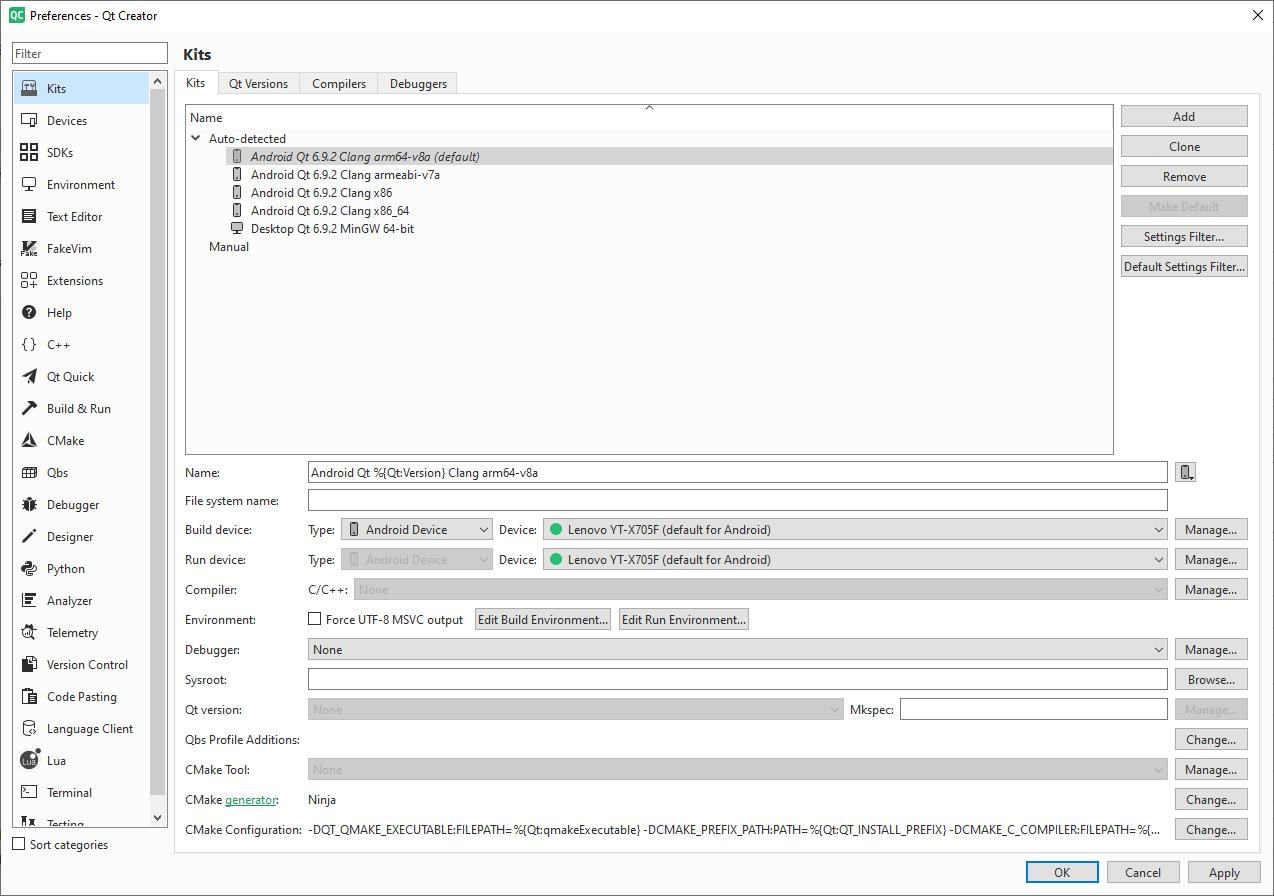Enable Force UTF-8 MSVC output checkbox
The image size is (1274, 896).
pos(315,620)
